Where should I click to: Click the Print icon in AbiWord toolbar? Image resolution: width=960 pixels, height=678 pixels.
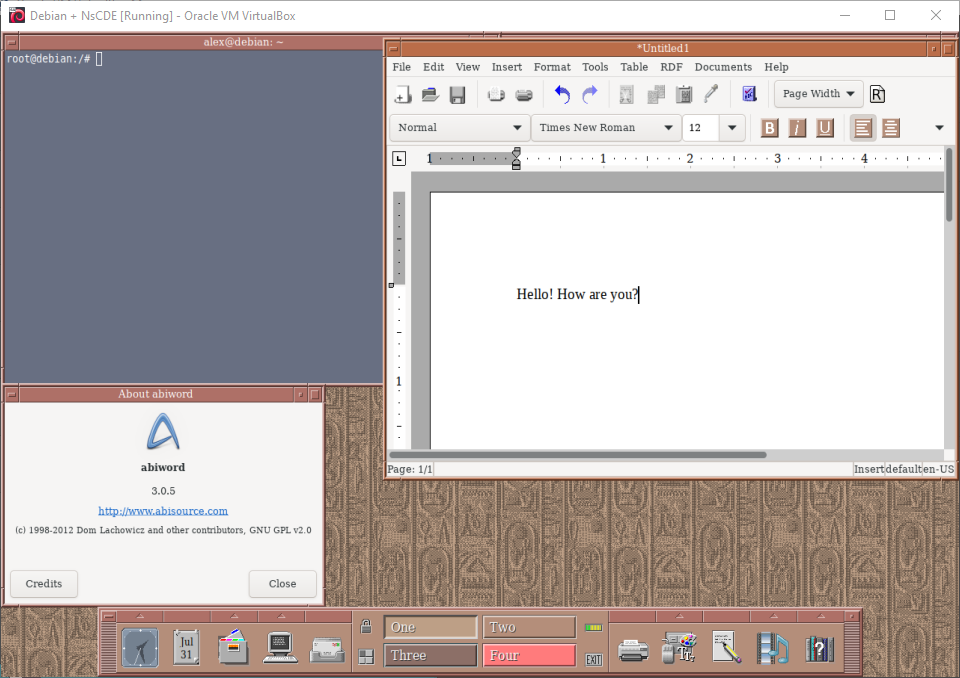tap(523, 95)
